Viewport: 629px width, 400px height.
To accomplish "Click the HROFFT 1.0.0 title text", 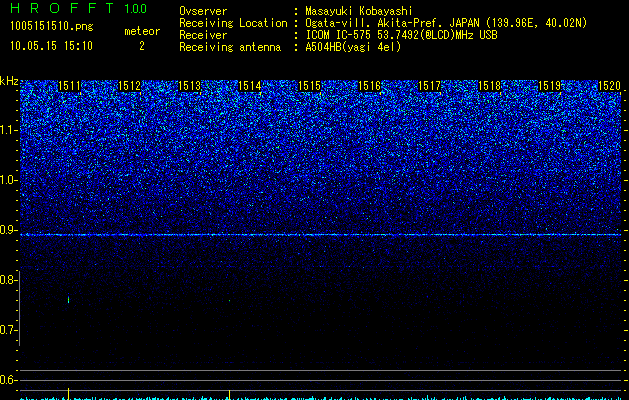I will pyautogui.click(x=79, y=8).
